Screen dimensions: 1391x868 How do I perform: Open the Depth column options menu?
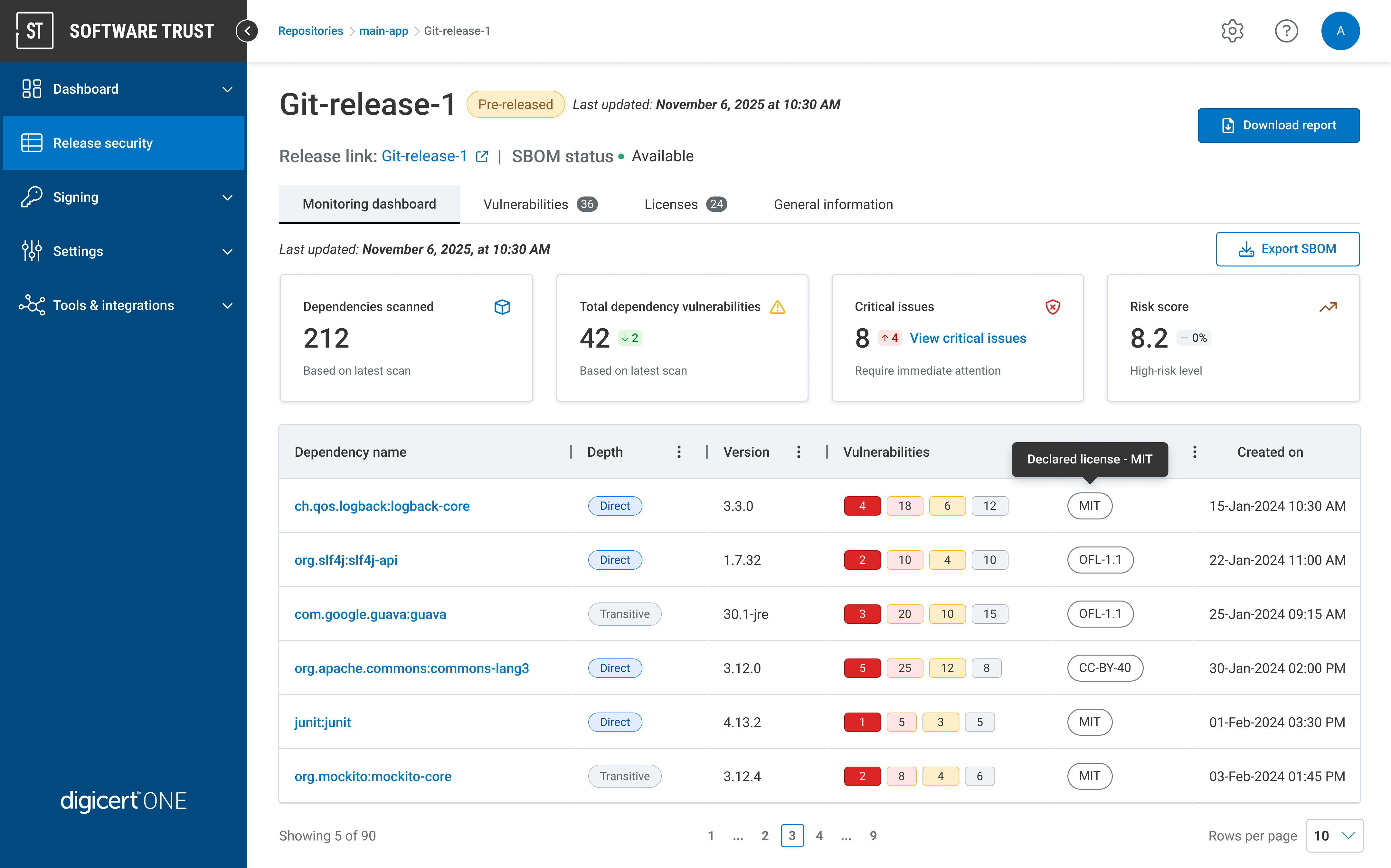coord(679,452)
